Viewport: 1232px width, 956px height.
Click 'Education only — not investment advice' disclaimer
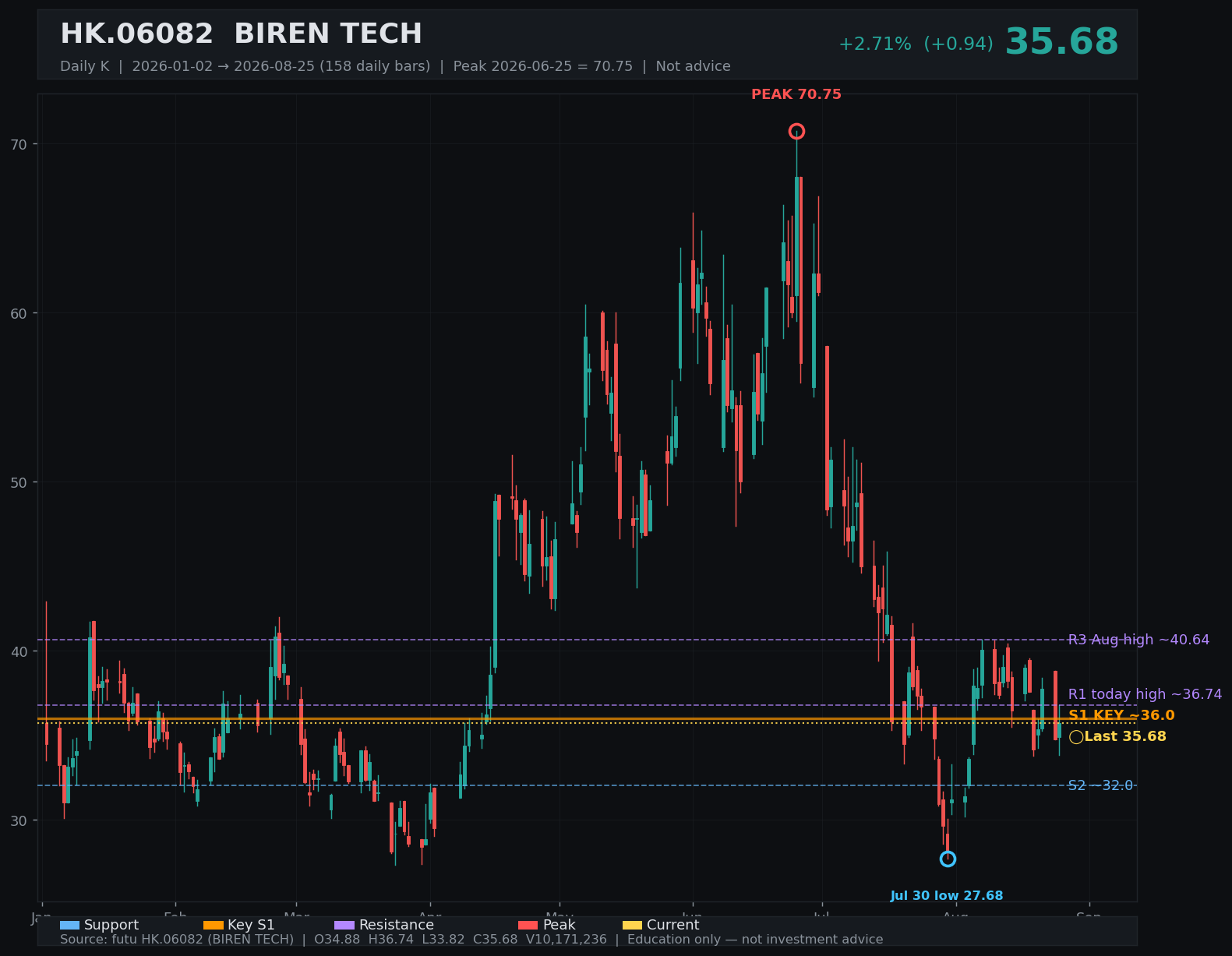(x=755, y=940)
